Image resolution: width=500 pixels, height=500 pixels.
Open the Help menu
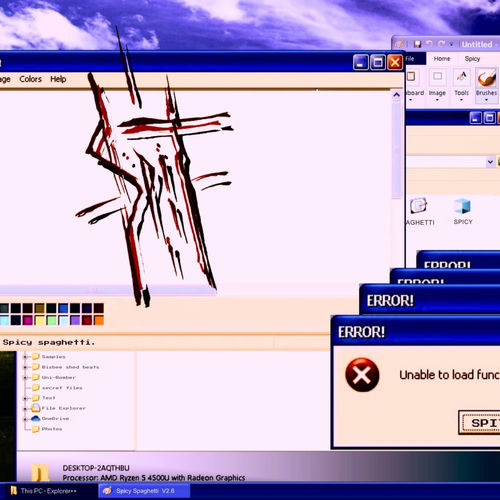[58, 79]
